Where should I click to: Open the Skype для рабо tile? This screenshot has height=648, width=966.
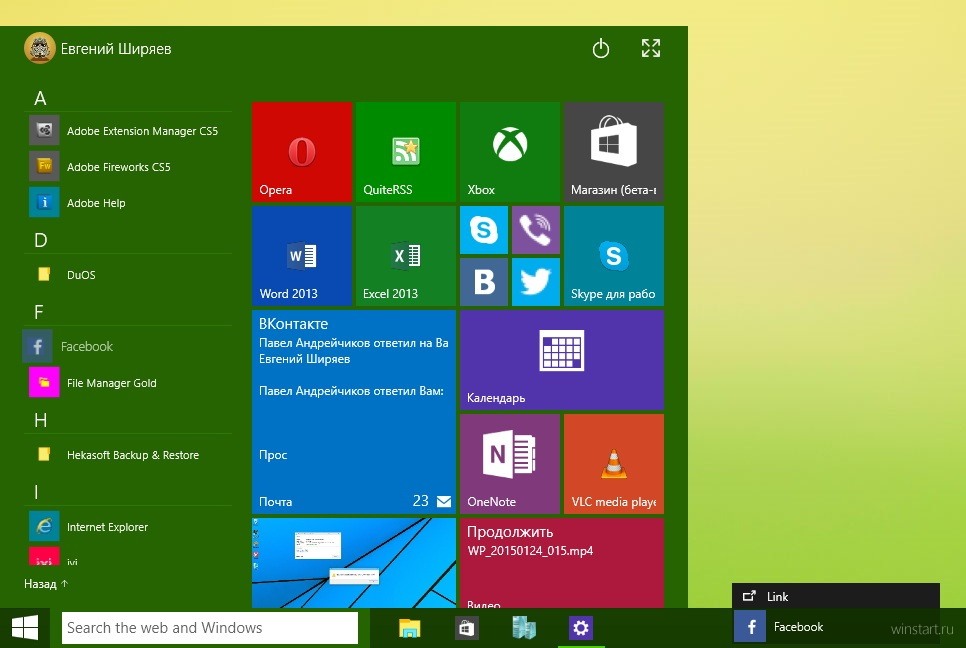(x=614, y=256)
